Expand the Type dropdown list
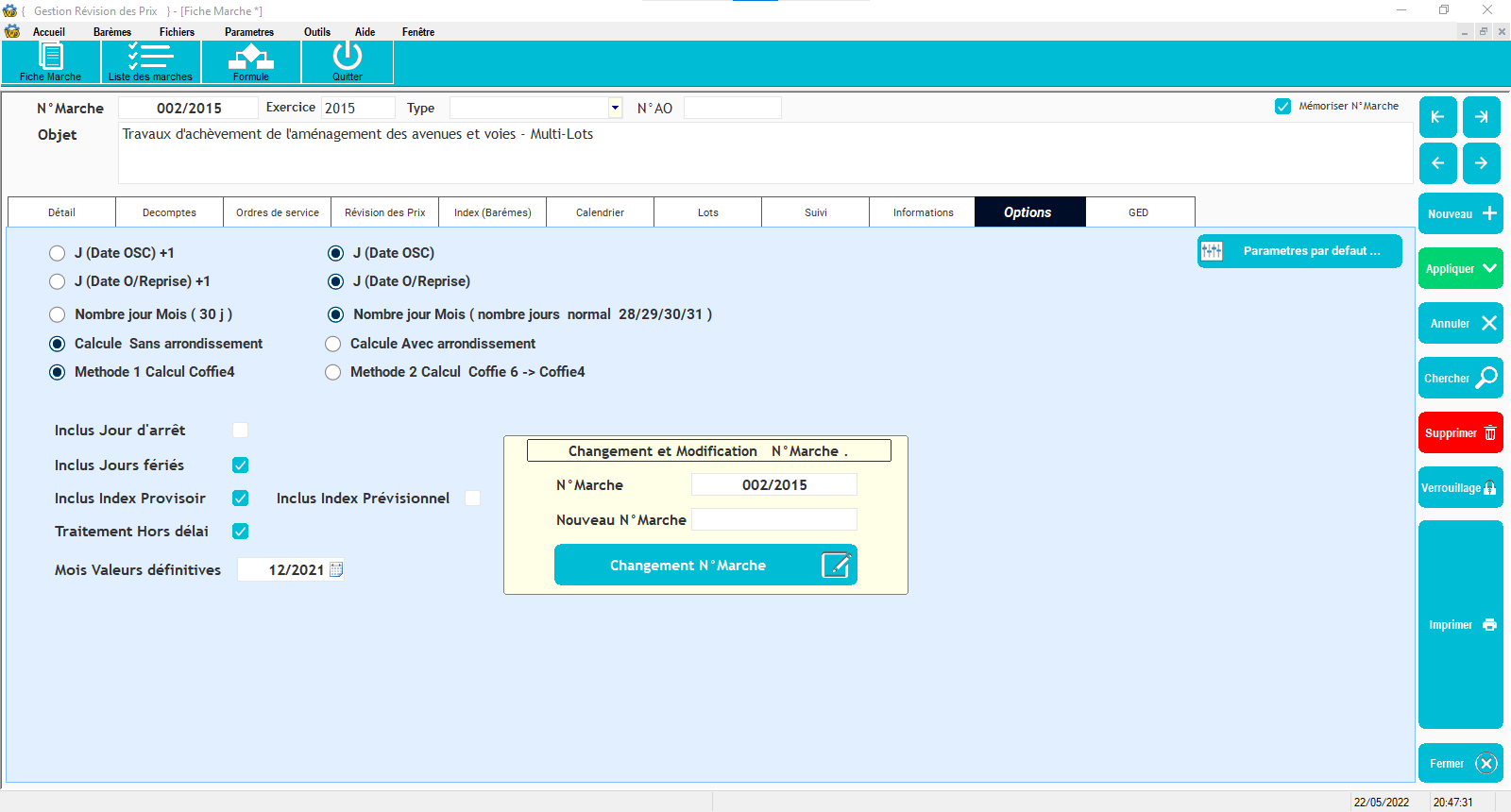Screen dimensions: 1511x812 point(615,108)
